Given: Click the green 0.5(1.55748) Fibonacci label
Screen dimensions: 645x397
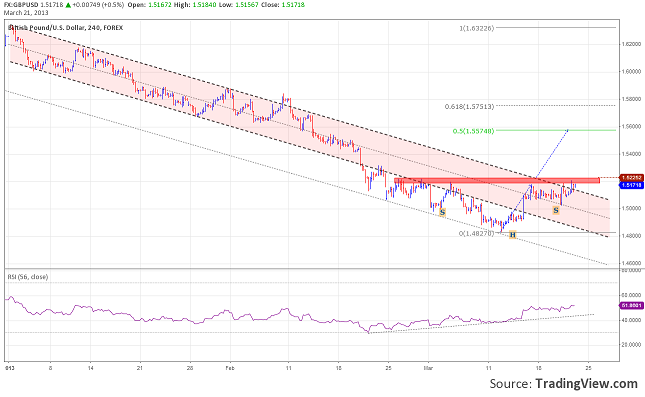Looking at the screenshot, I should [473, 131].
